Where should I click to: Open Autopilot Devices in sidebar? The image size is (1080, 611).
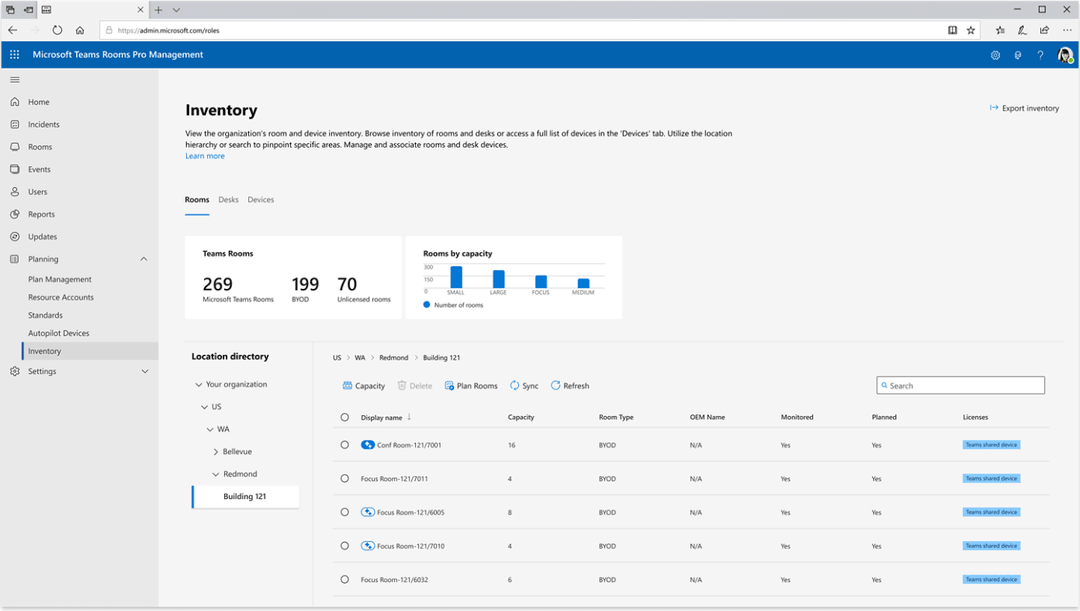click(59, 333)
